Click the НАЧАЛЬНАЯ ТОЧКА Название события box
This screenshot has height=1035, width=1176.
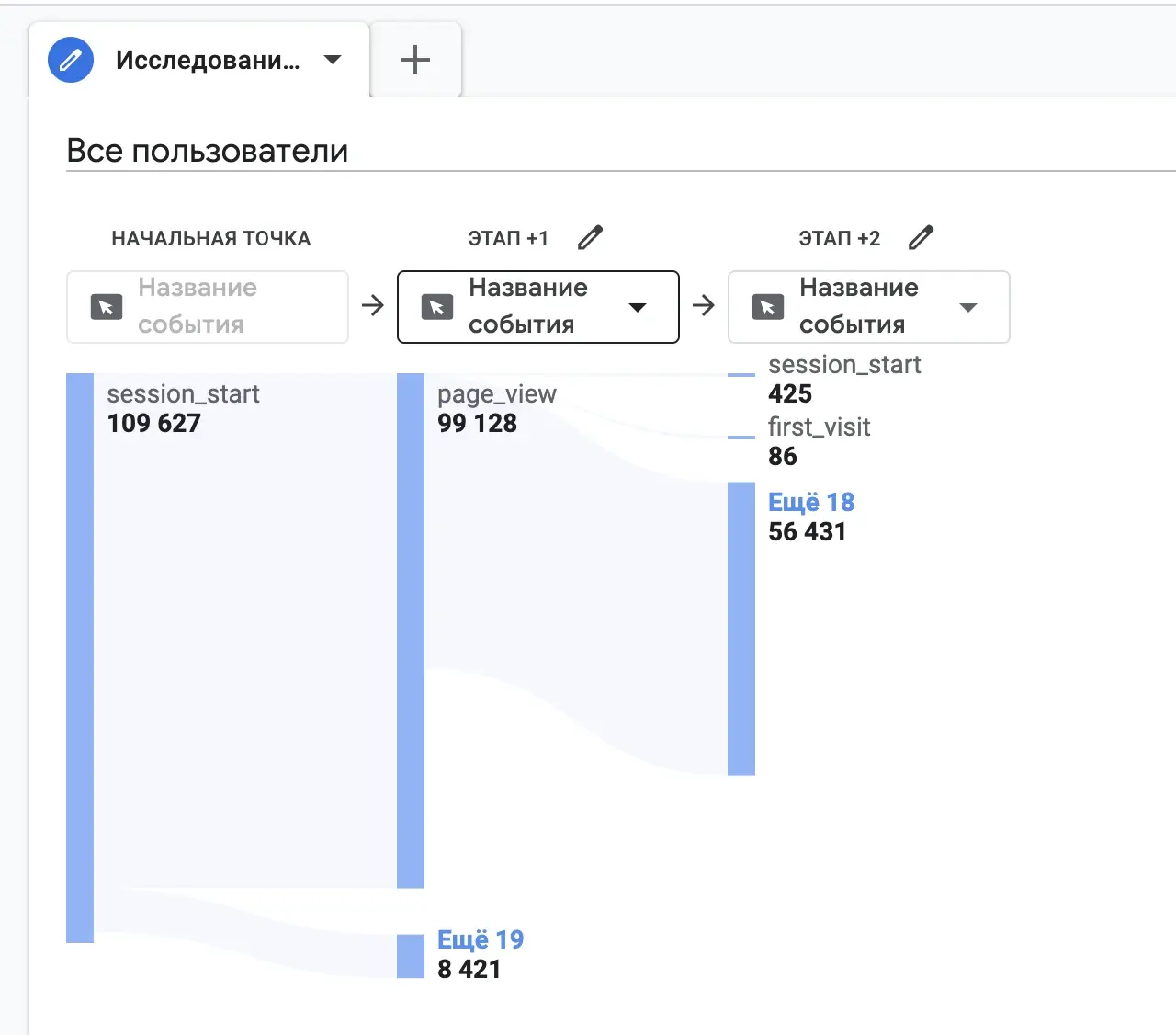tap(208, 307)
